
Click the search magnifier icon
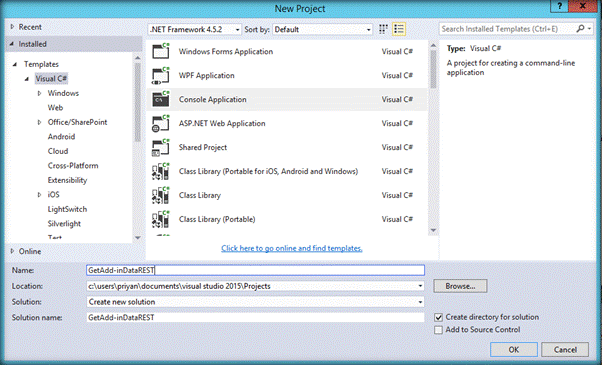tap(580, 28)
